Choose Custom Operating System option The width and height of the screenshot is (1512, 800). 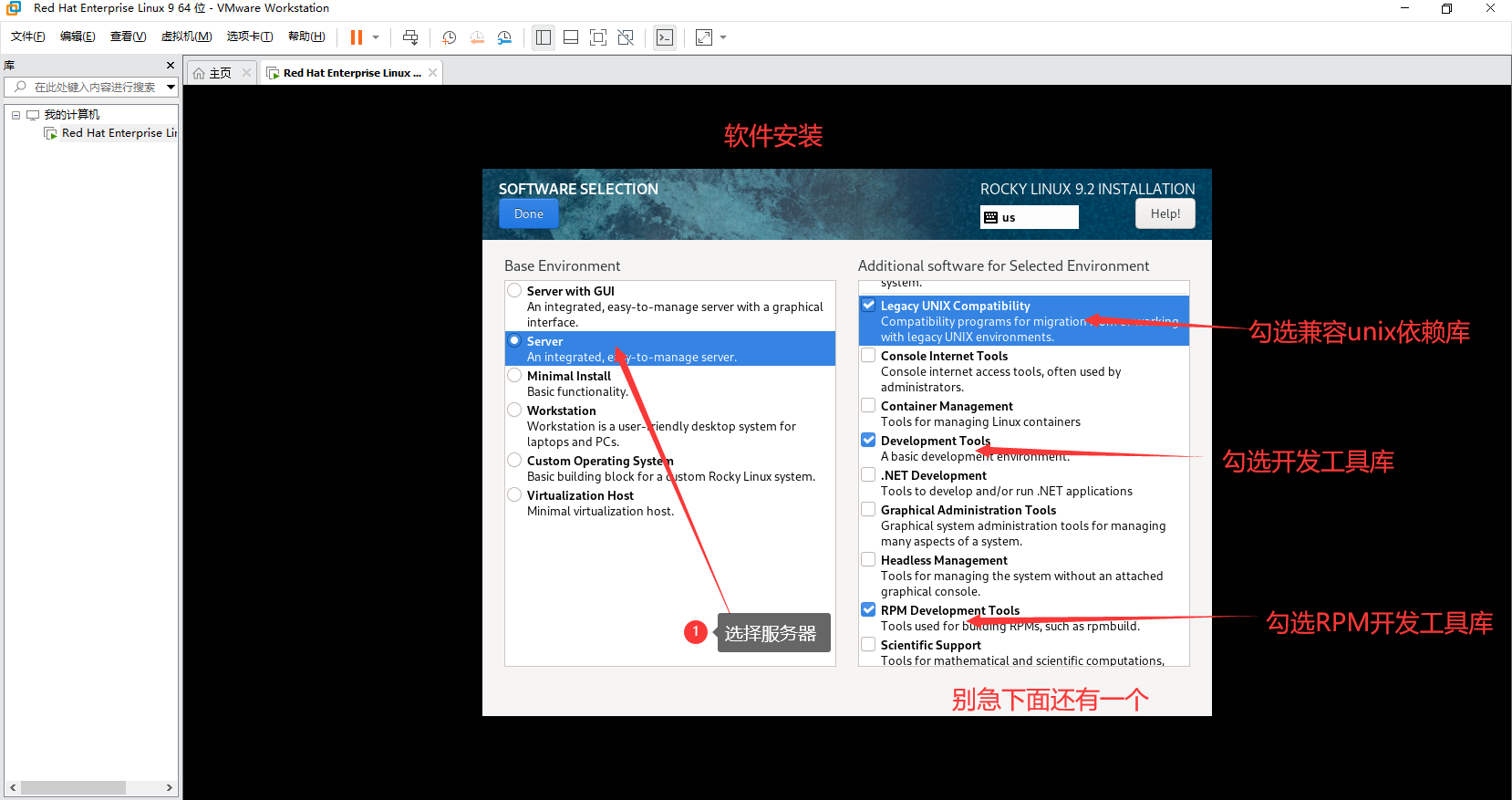(x=515, y=461)
